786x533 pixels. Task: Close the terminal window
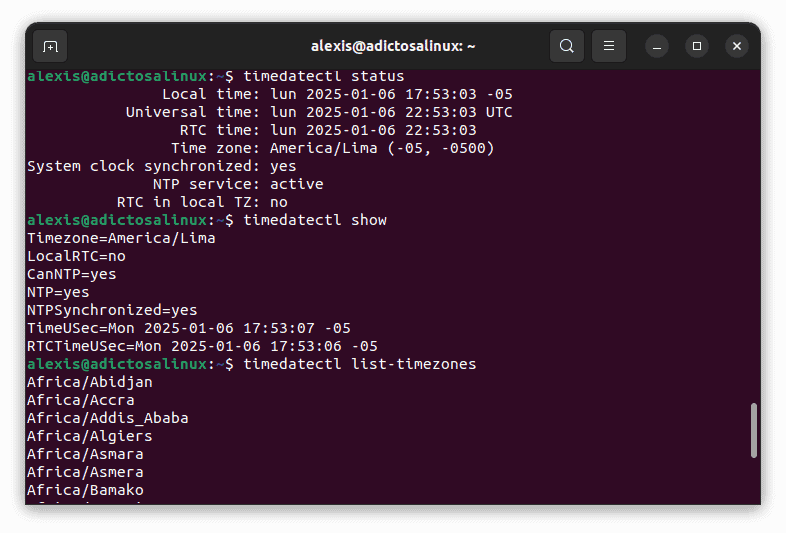737,46
